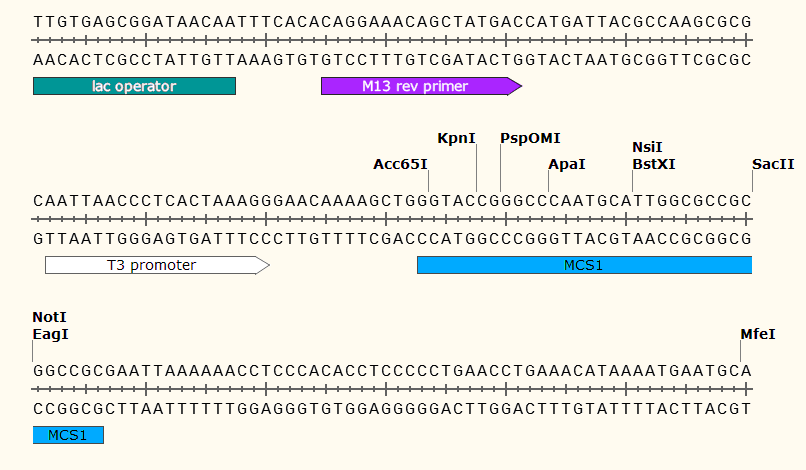Select the lac operator feature
Image resolution: width=806 pixels, height=470 pixels.
134,86
